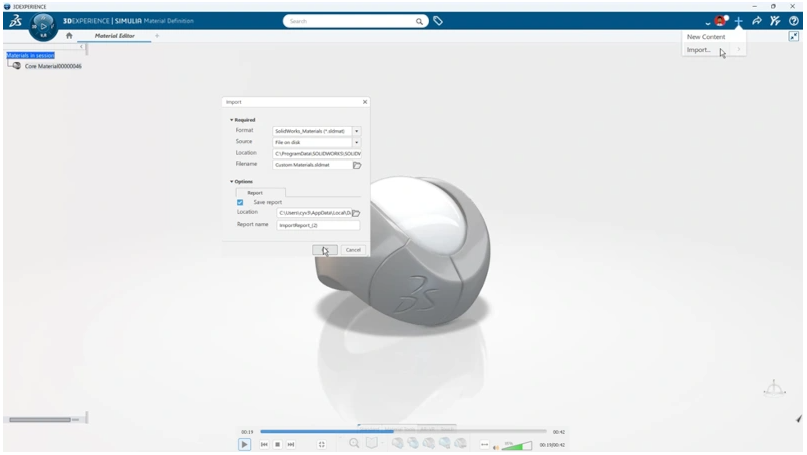Go to the Home tab icon
This screenshot has width=807, height=455.
[x=69, y=36]
